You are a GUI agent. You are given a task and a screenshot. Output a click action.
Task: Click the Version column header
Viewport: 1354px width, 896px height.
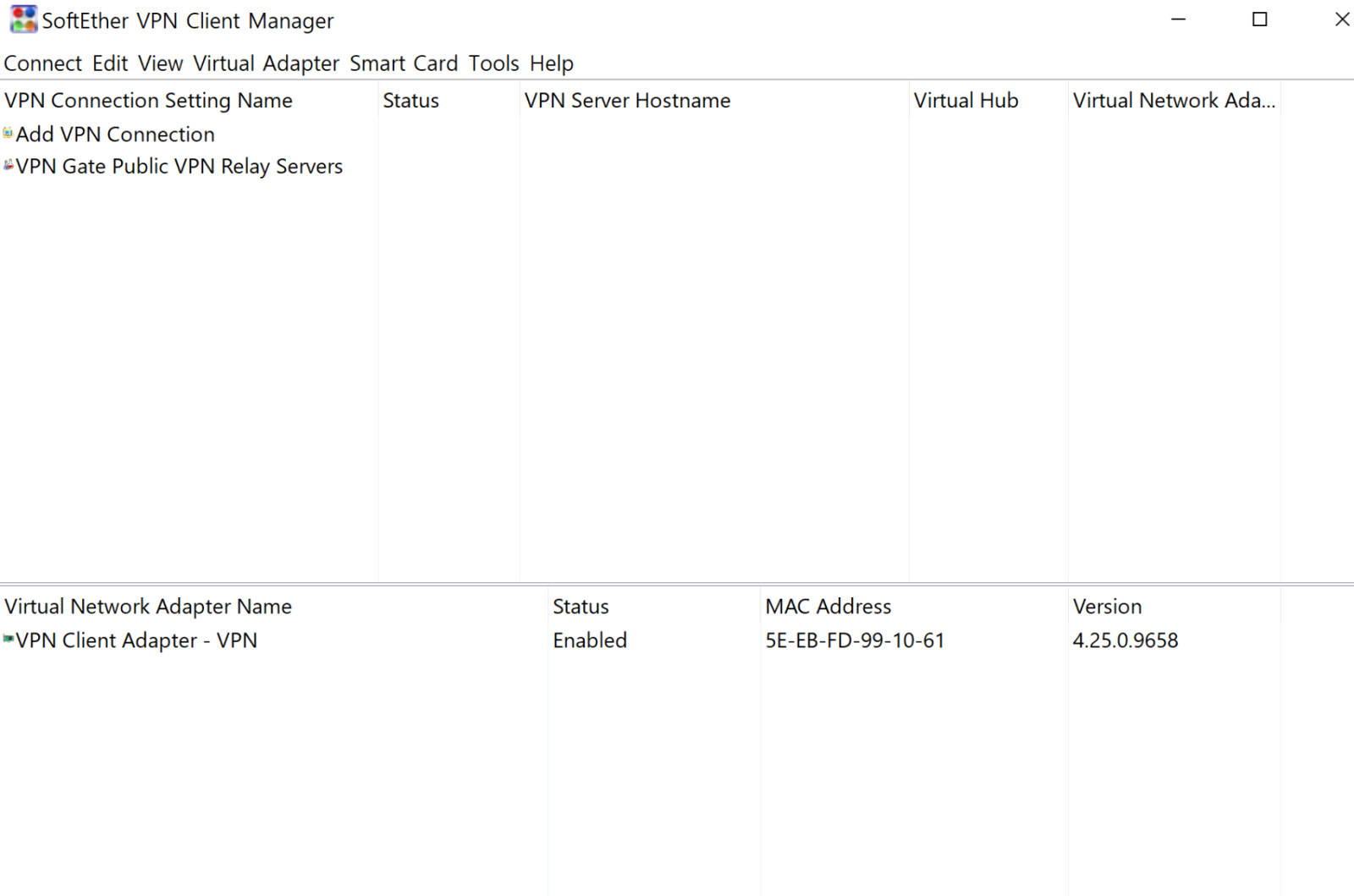(x=1107, y=607)
